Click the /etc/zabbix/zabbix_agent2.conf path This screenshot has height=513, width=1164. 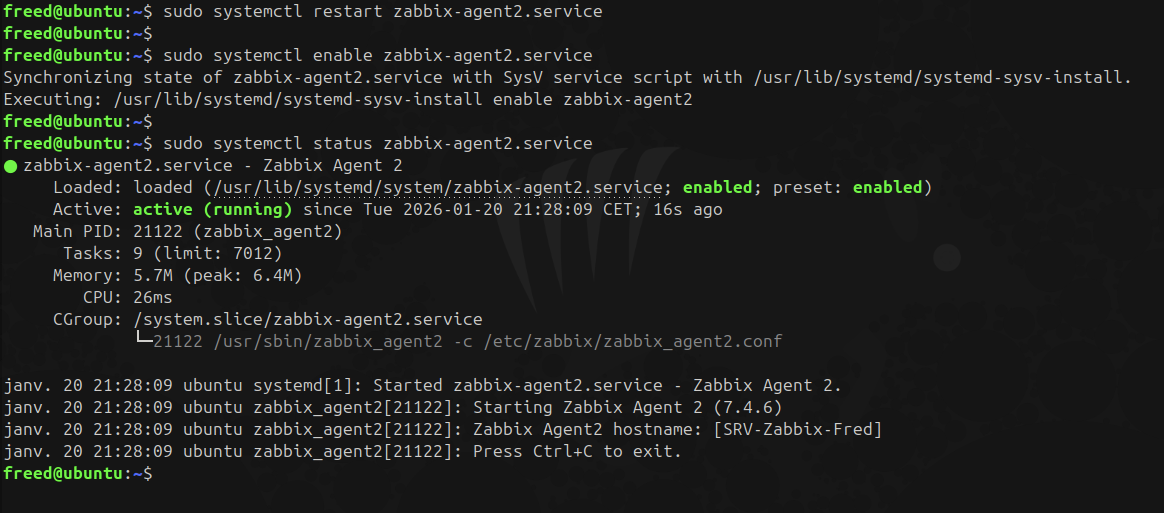632,341
